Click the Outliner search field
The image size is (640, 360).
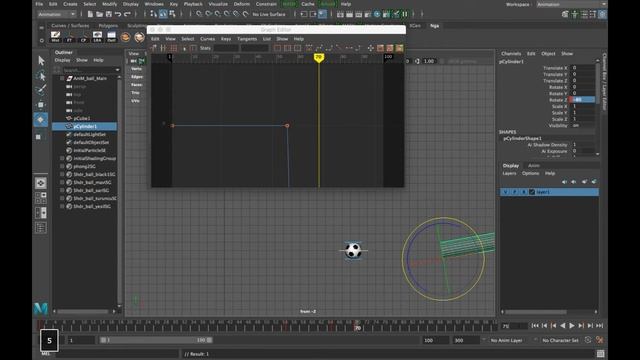pyautogui.click(x=88, y=70)
